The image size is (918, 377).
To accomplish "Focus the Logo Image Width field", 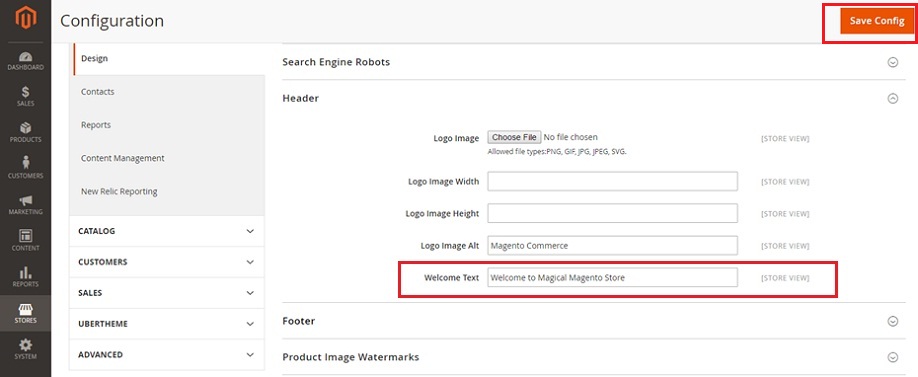I will 612,181.
